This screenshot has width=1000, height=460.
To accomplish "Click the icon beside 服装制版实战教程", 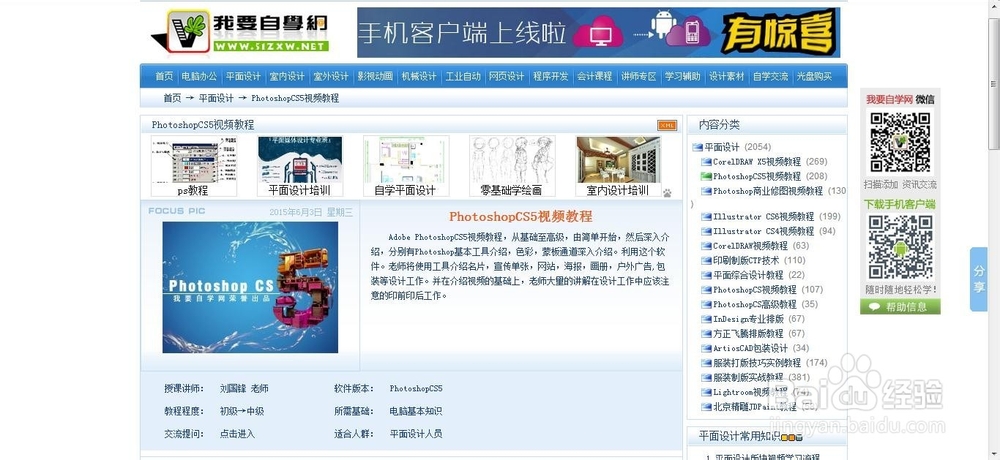I will [x=706, y=378].
